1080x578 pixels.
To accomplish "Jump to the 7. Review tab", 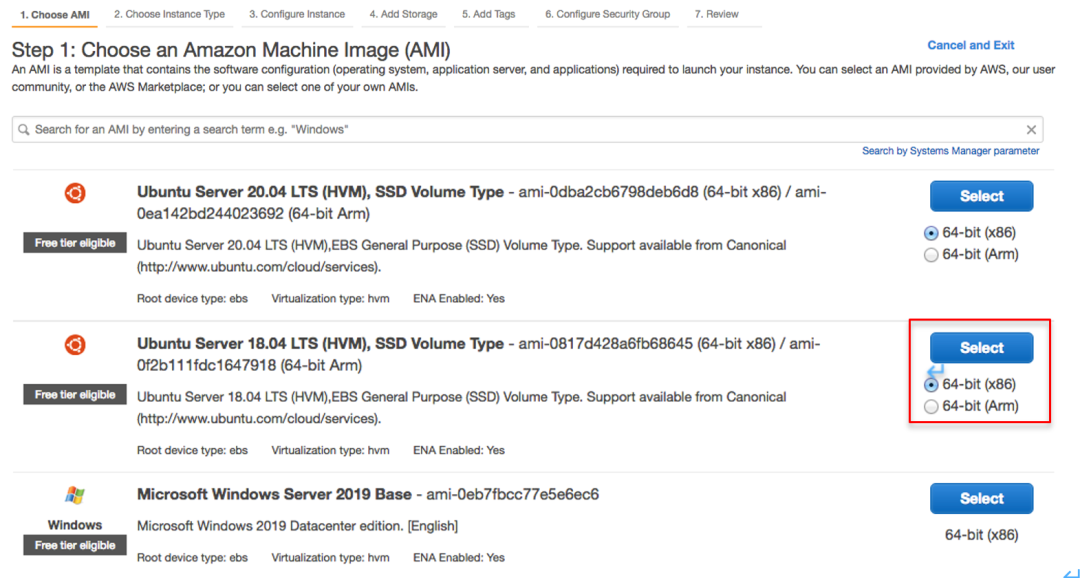I will pyautogui.click(x=716, y=14).
